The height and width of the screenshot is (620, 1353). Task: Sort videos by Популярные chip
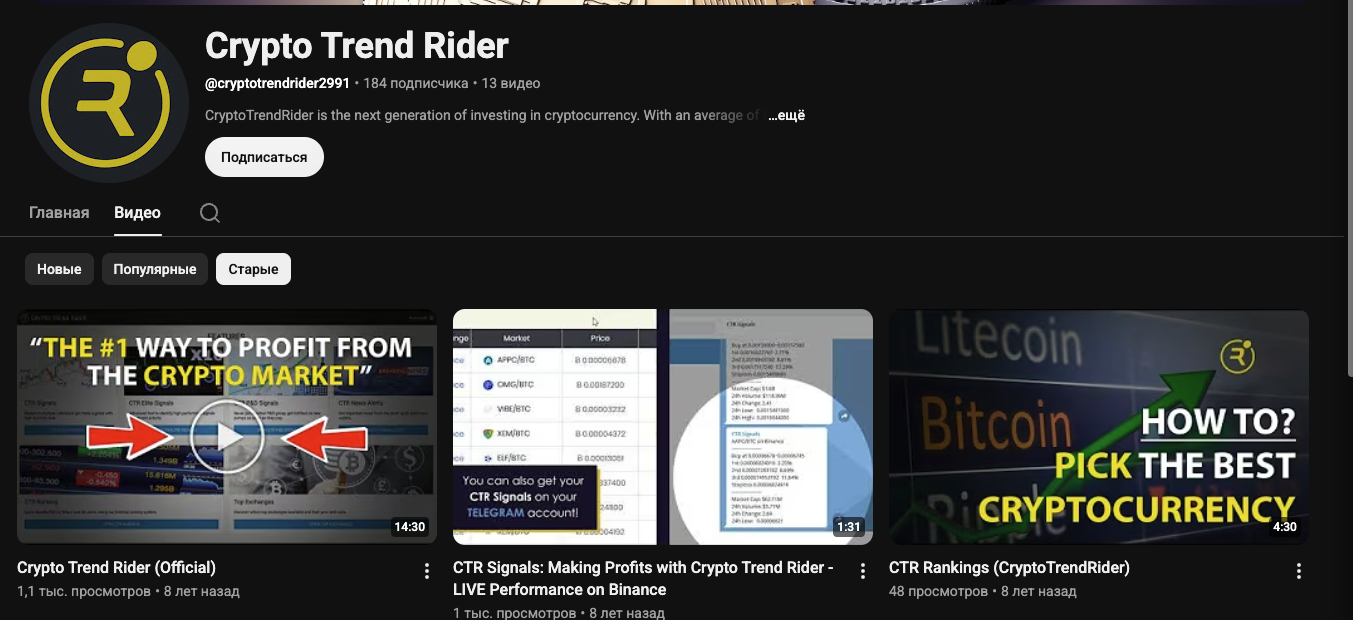click(x=155, y=269)
